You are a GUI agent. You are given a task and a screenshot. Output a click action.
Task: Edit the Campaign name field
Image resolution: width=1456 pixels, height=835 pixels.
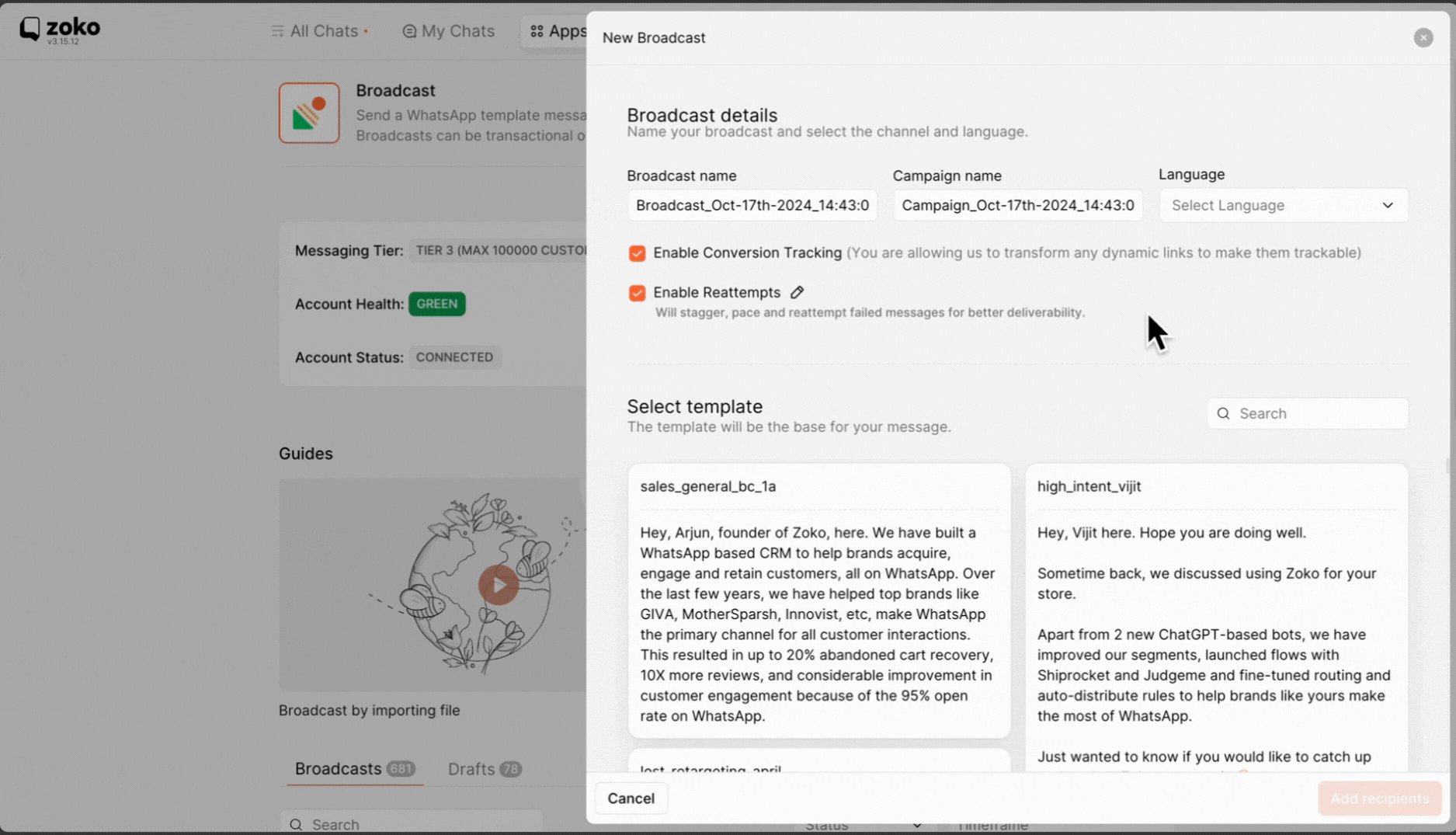click(1017, 205)
